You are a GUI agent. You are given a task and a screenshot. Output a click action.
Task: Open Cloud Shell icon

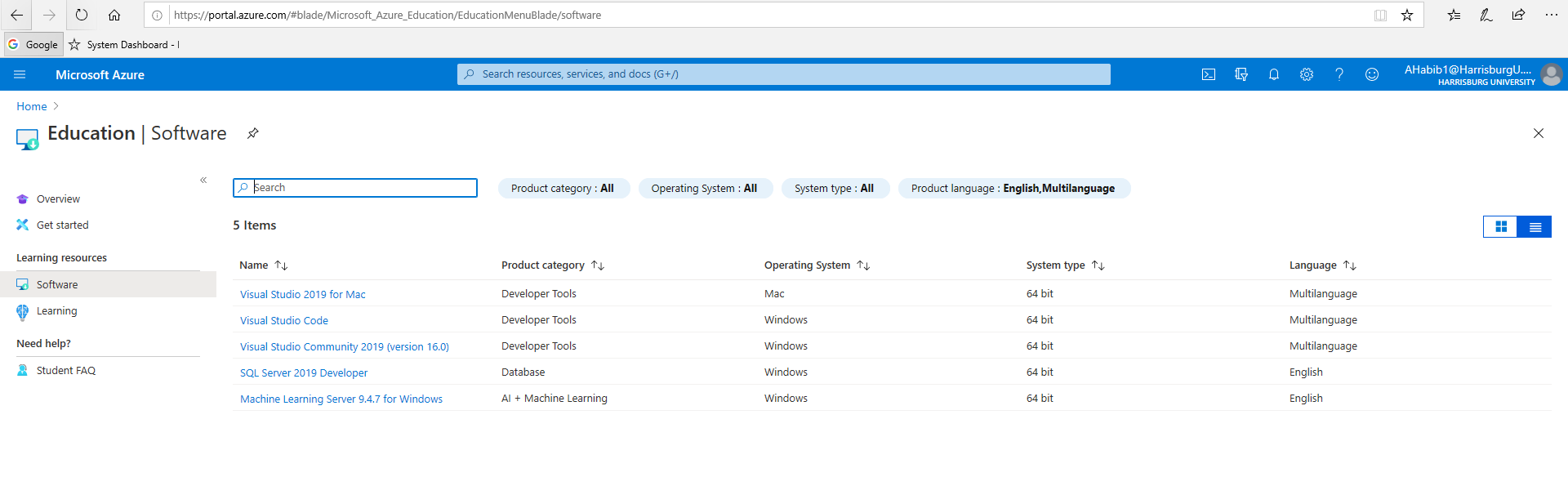[x=1209, y=74]
